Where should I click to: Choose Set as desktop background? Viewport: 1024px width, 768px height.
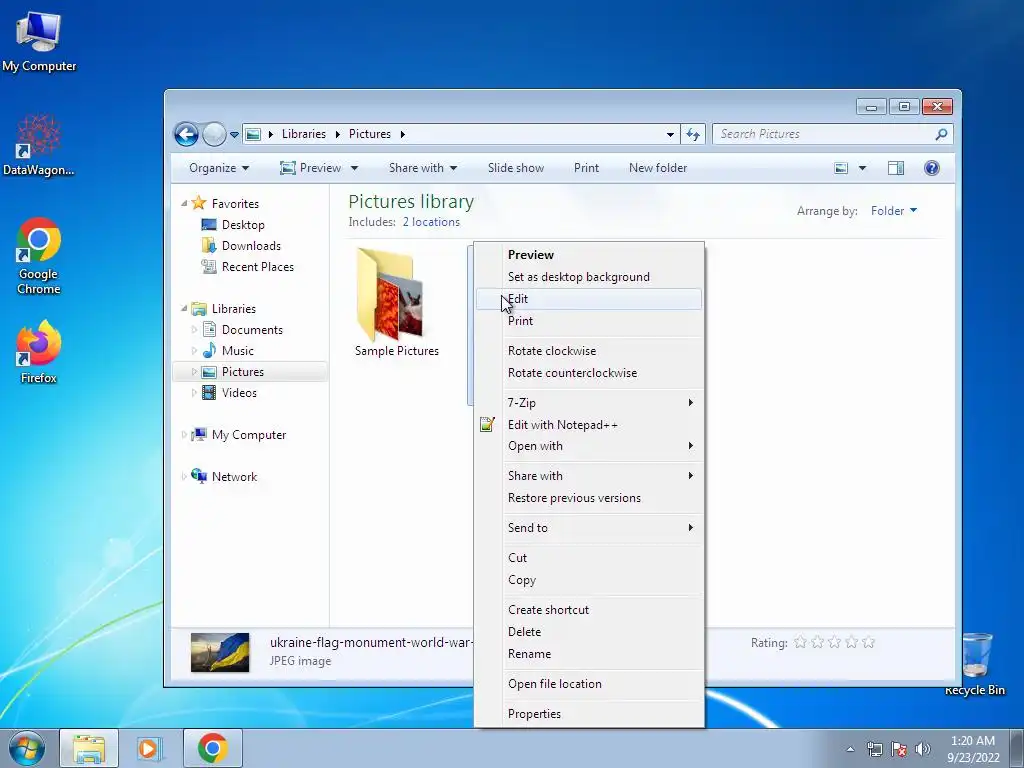click(x=589, y=277)
